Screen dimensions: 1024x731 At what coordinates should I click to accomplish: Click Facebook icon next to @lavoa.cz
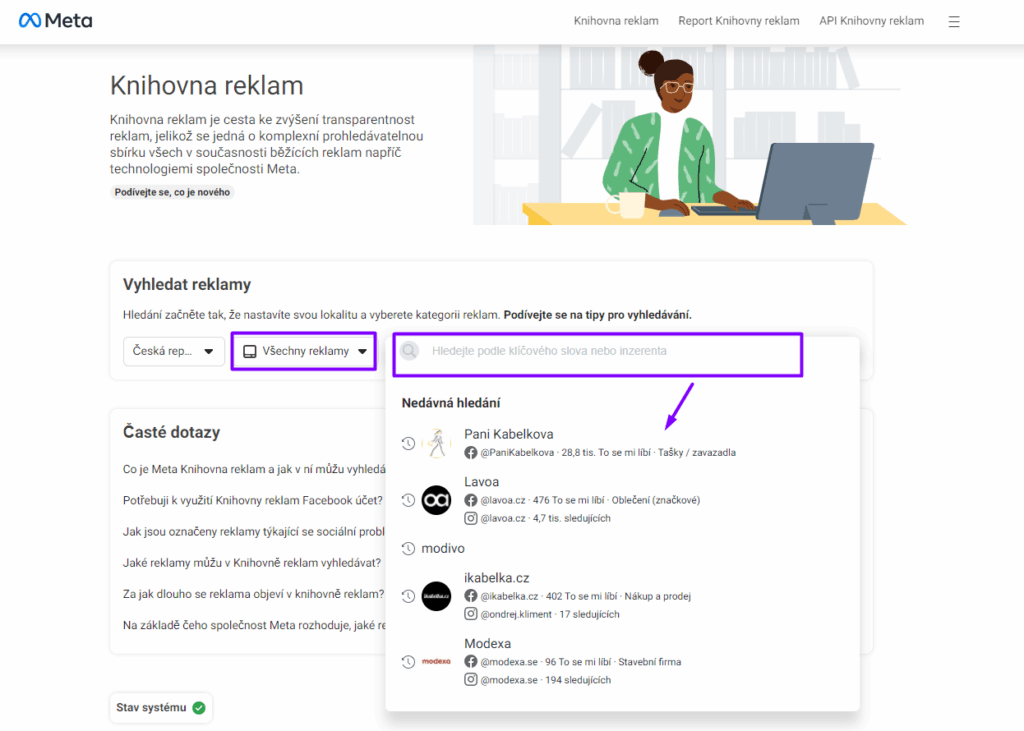(470, 500)
